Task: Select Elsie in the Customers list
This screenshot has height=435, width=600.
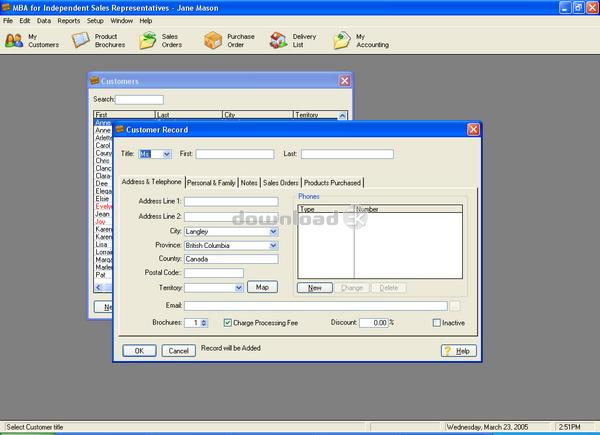Action: [x=102, y=199]
